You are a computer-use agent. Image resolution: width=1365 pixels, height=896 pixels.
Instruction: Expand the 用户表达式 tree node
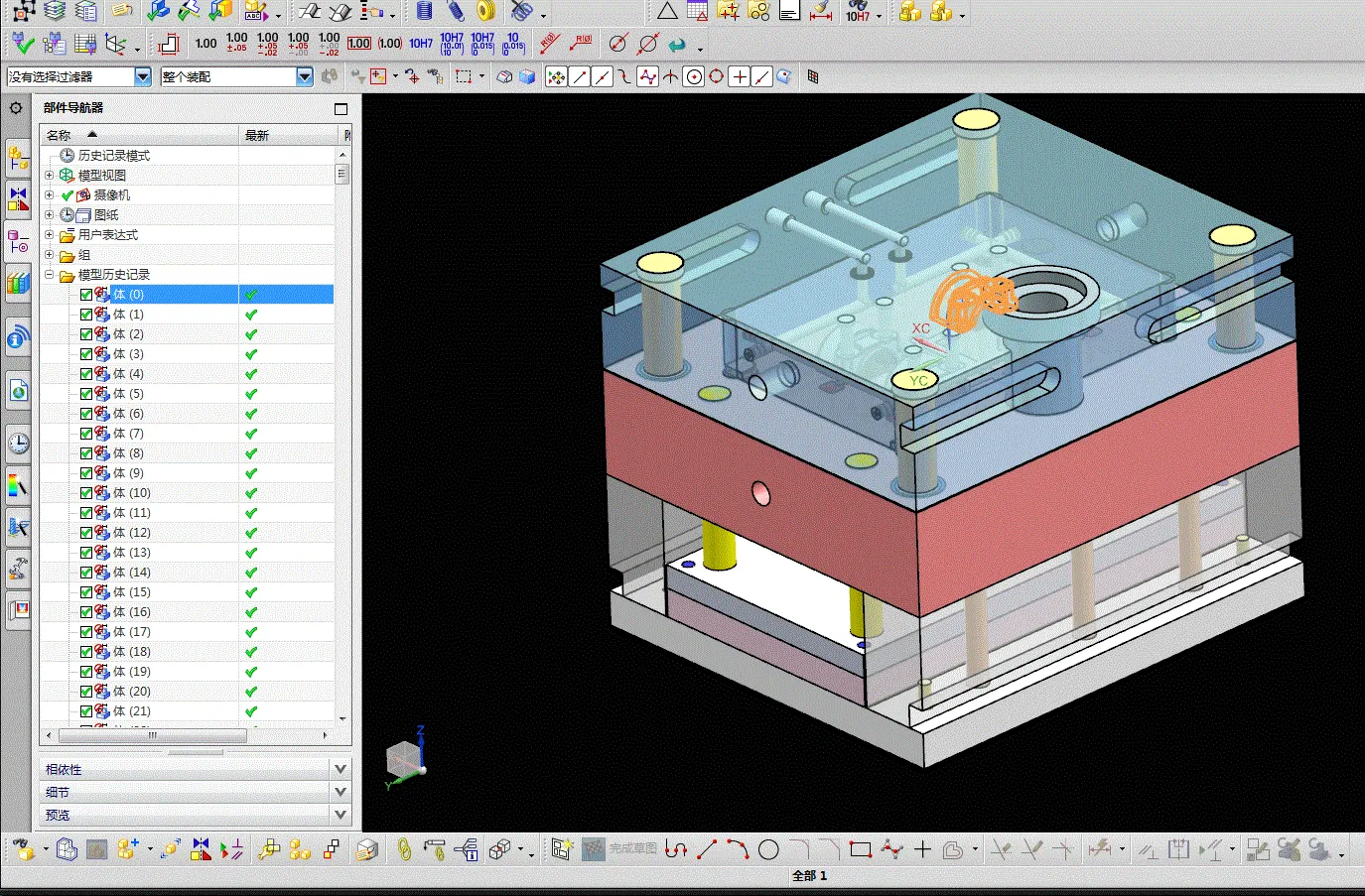point(49,235)
